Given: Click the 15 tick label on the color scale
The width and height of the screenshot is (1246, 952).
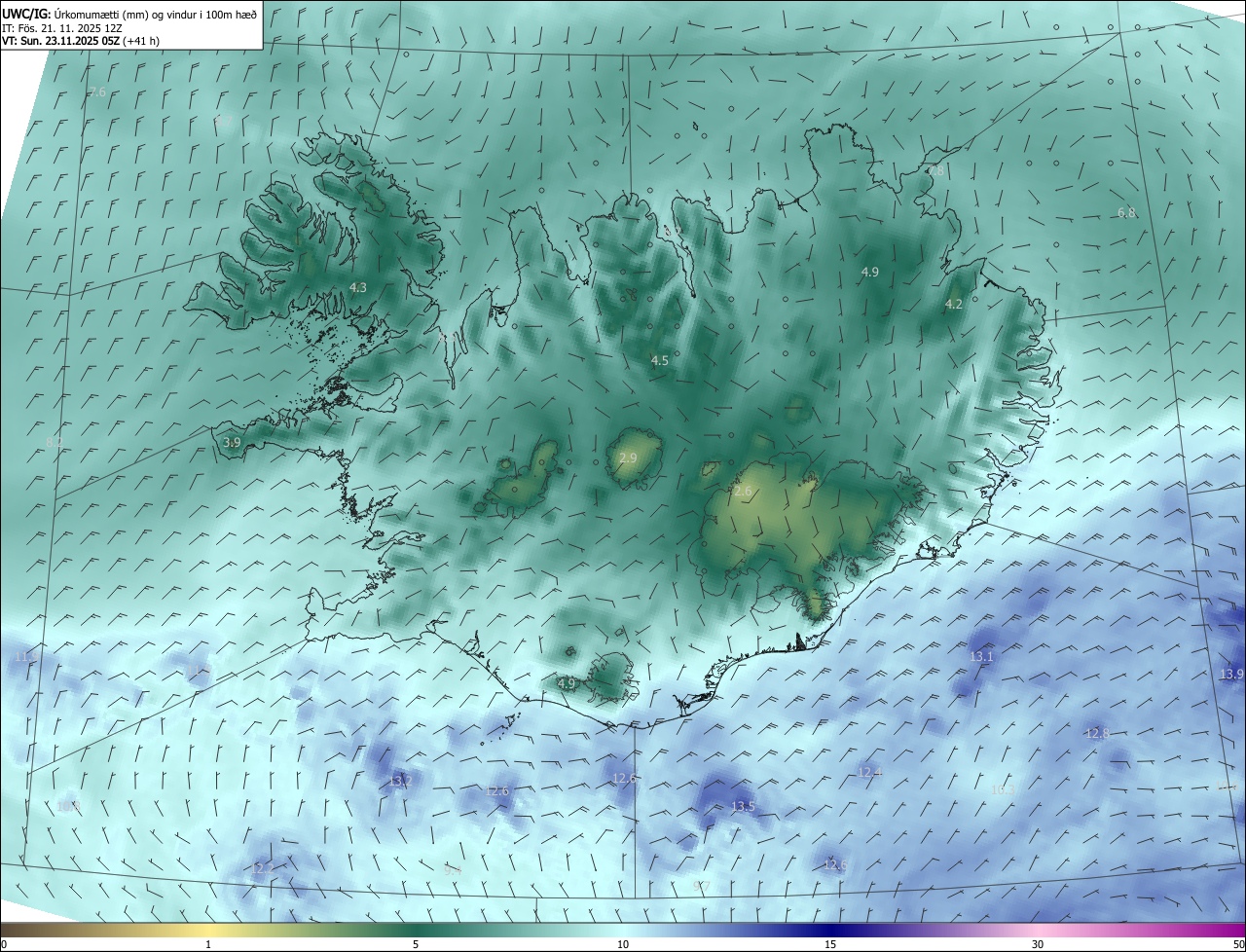Looking at the screenshot, I should tap(830, 944).
